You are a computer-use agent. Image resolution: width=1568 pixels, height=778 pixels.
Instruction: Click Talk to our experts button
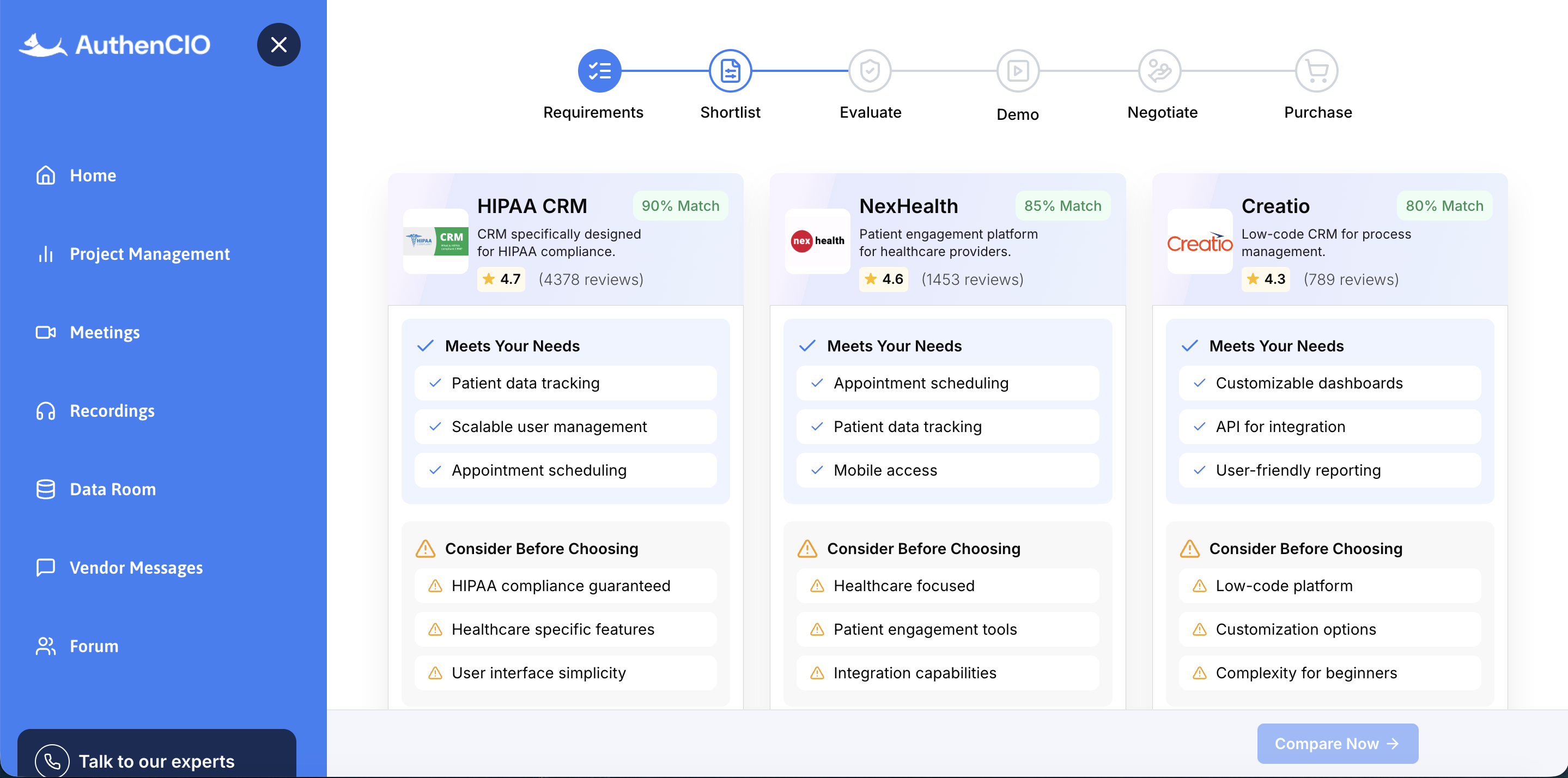[156, 761]
